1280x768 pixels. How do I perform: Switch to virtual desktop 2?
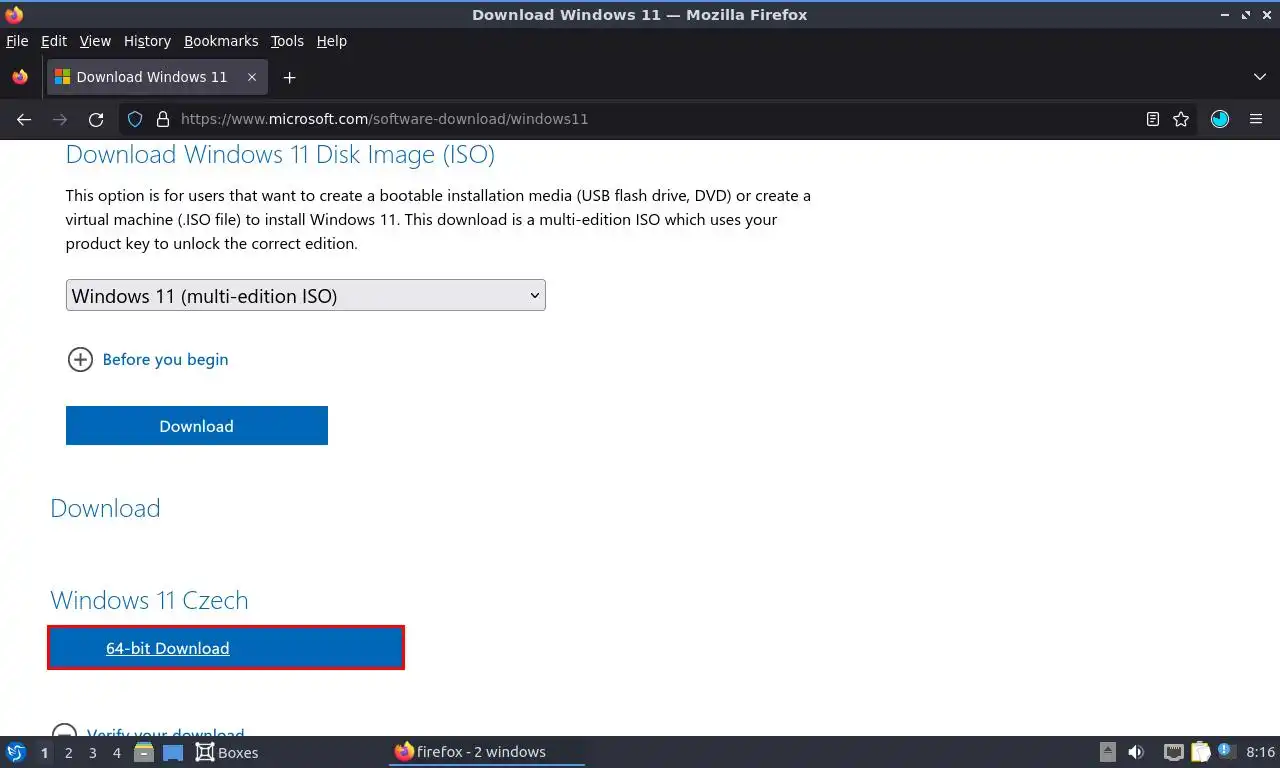coord(69,753)
